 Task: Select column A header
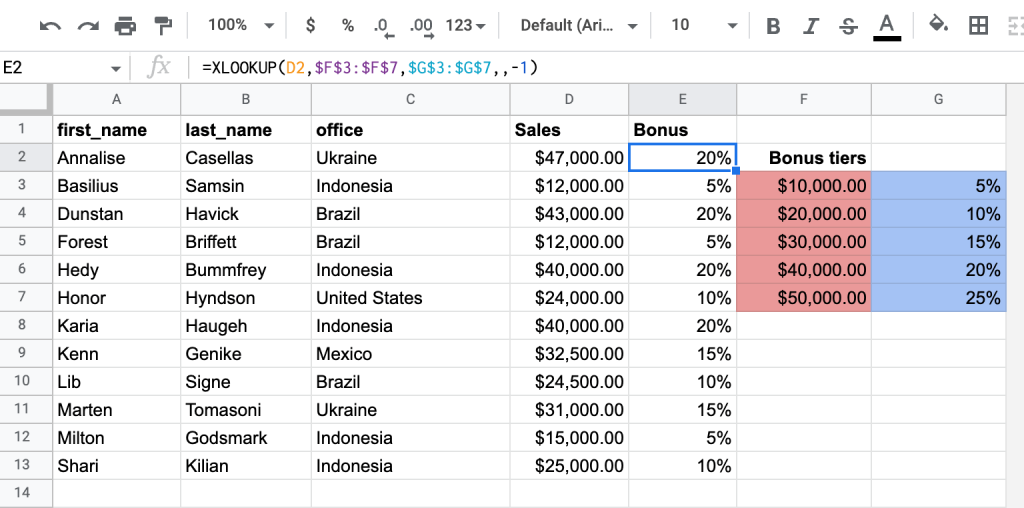(116, 99)
